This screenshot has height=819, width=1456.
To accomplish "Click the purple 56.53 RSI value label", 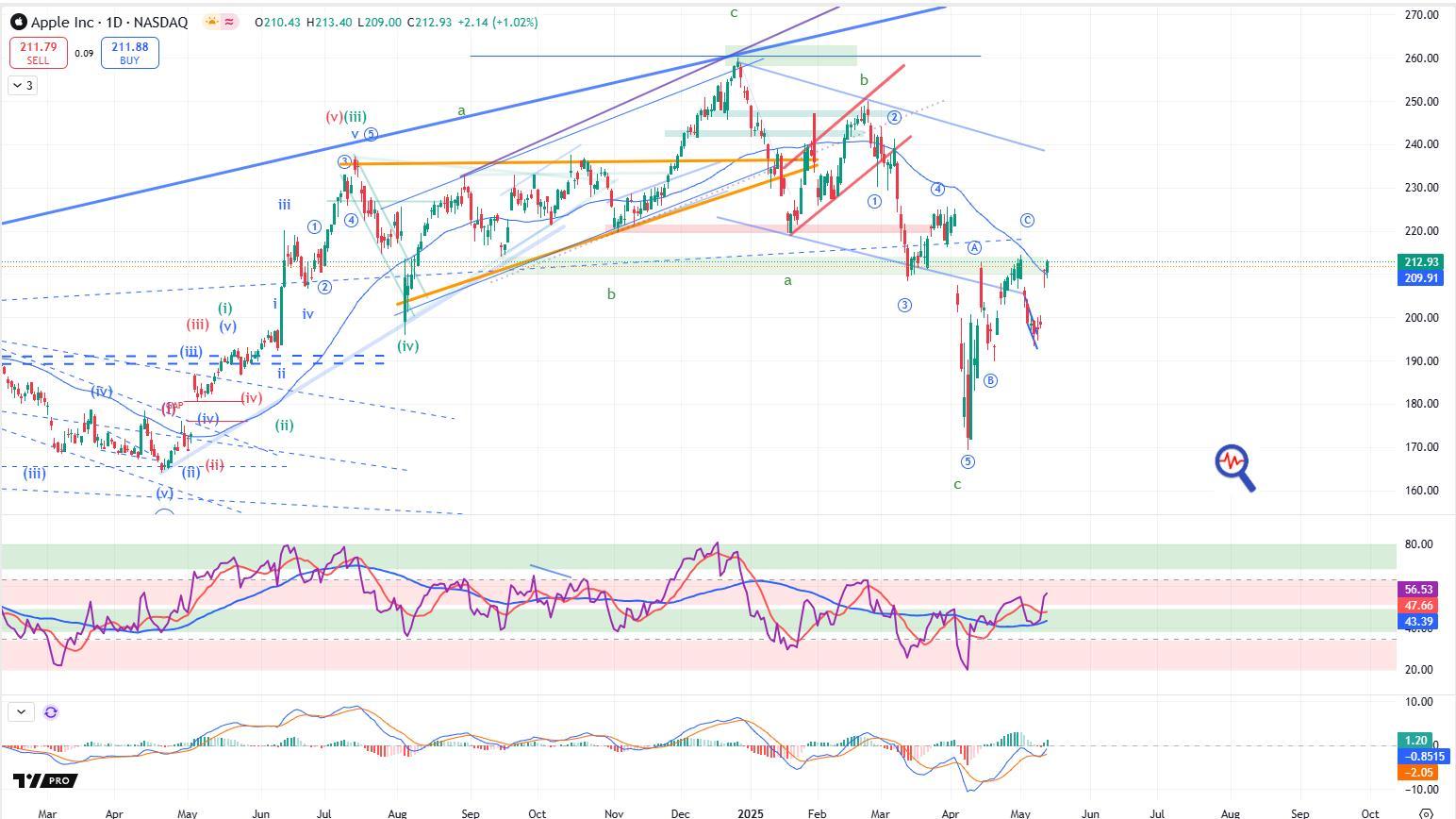I will pyautogui.click(x=1418, y=590).
